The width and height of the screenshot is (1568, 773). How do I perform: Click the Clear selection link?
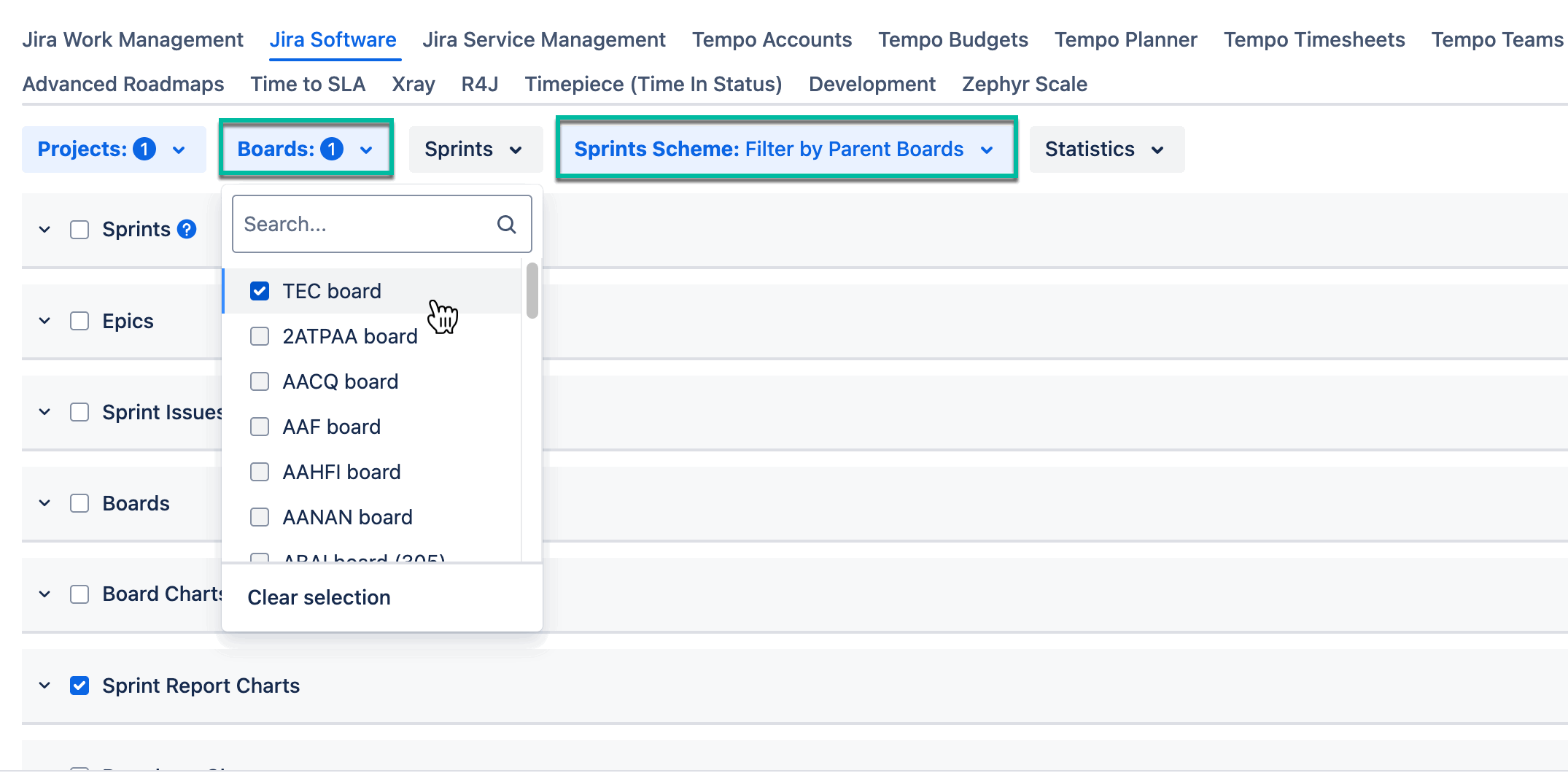click(x=318, y=597)
